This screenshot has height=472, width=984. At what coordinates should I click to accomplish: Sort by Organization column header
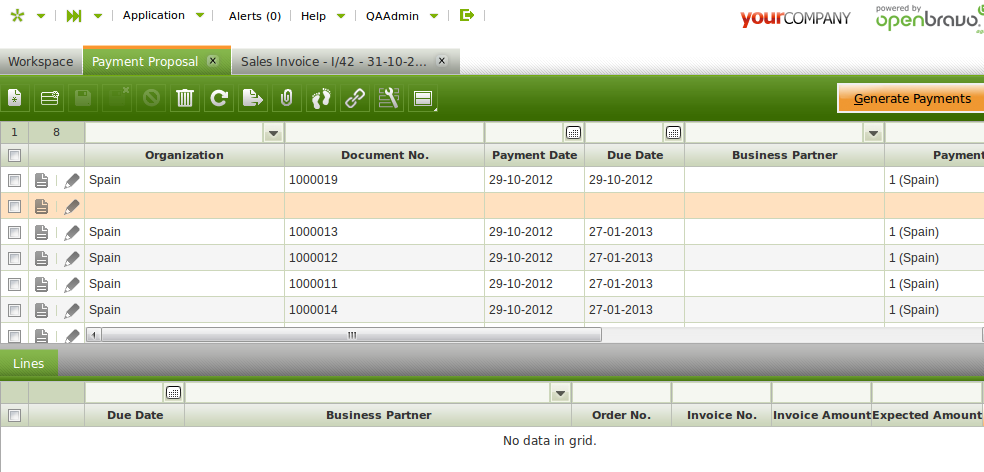184,155
